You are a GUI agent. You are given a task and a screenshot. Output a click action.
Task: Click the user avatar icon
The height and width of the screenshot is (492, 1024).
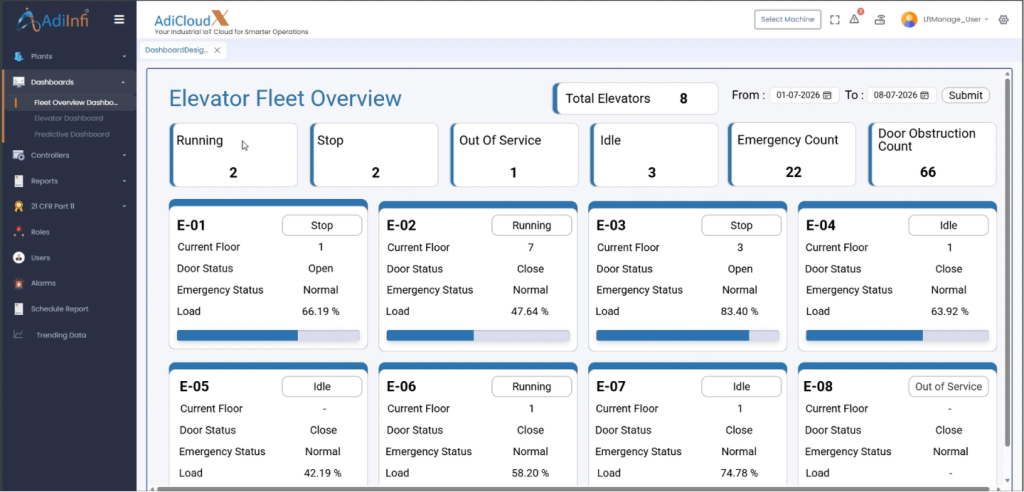[x=909, y=20]
